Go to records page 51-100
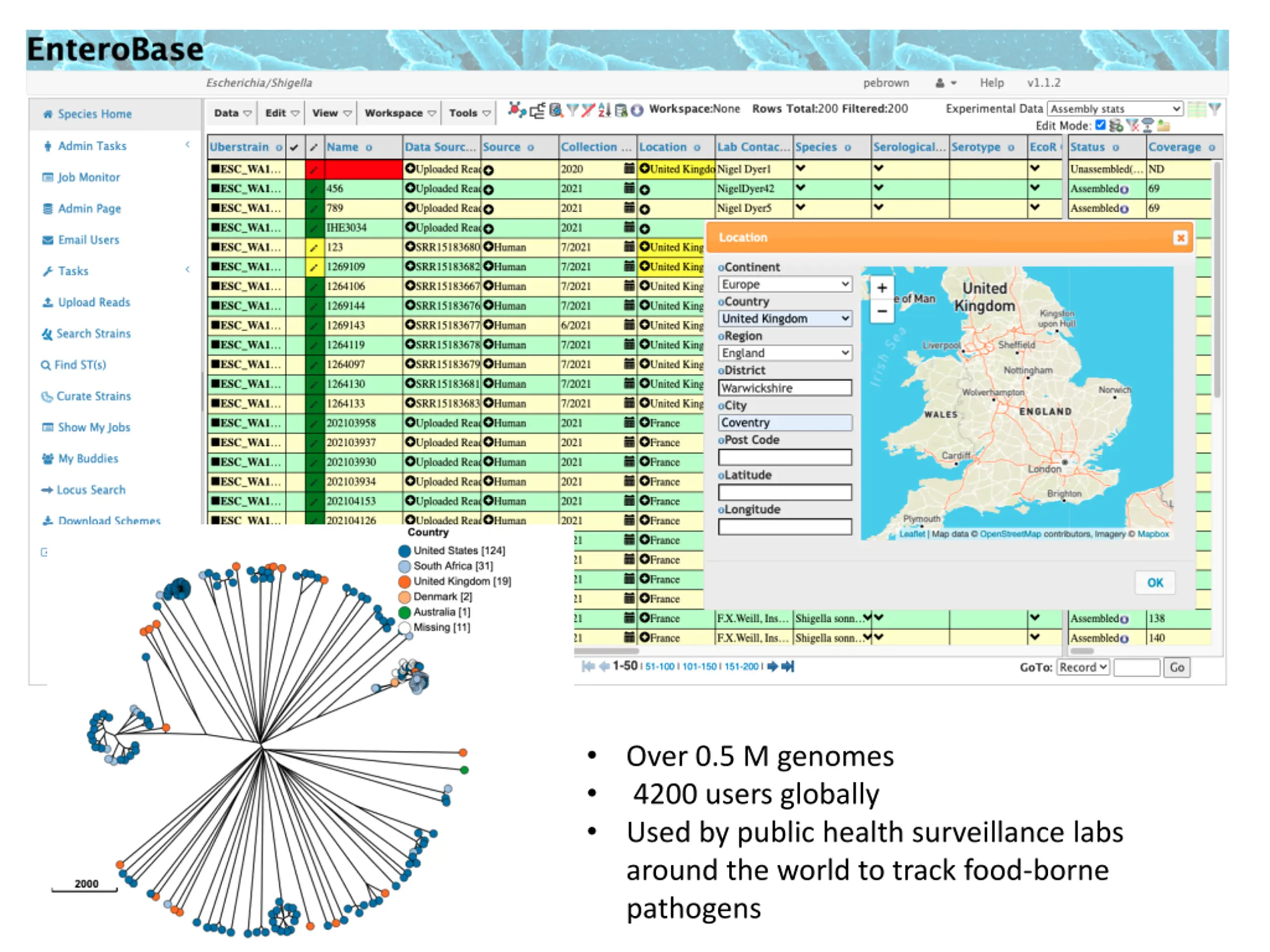Viewport: 1270px width, 952px height. (659, 667)
